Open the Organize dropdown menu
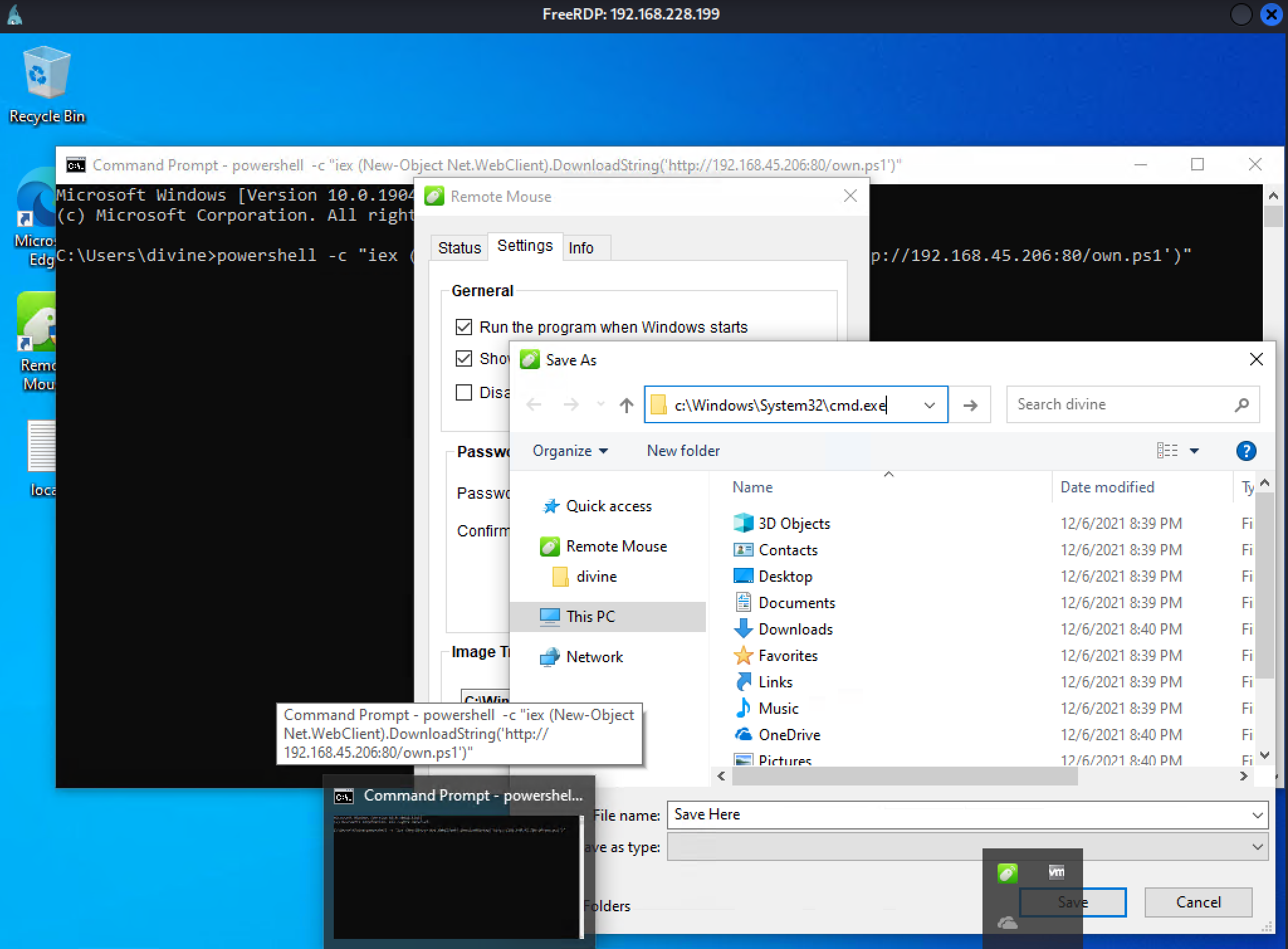 (569, 451)
